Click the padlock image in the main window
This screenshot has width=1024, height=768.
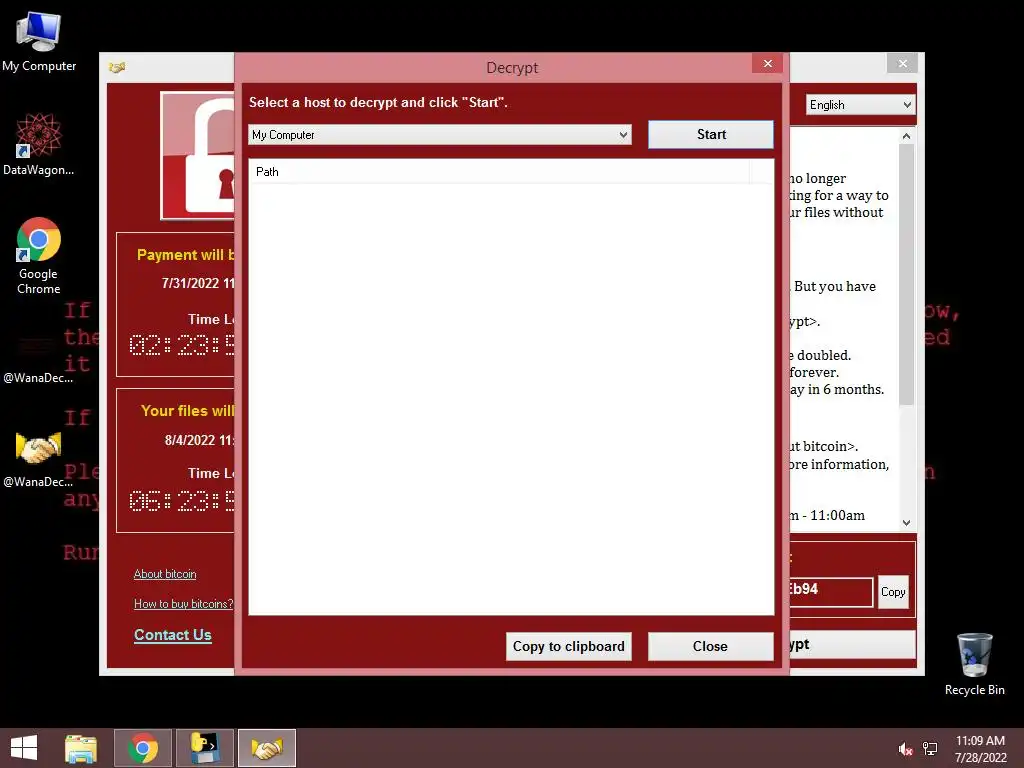tap(198, 155)
